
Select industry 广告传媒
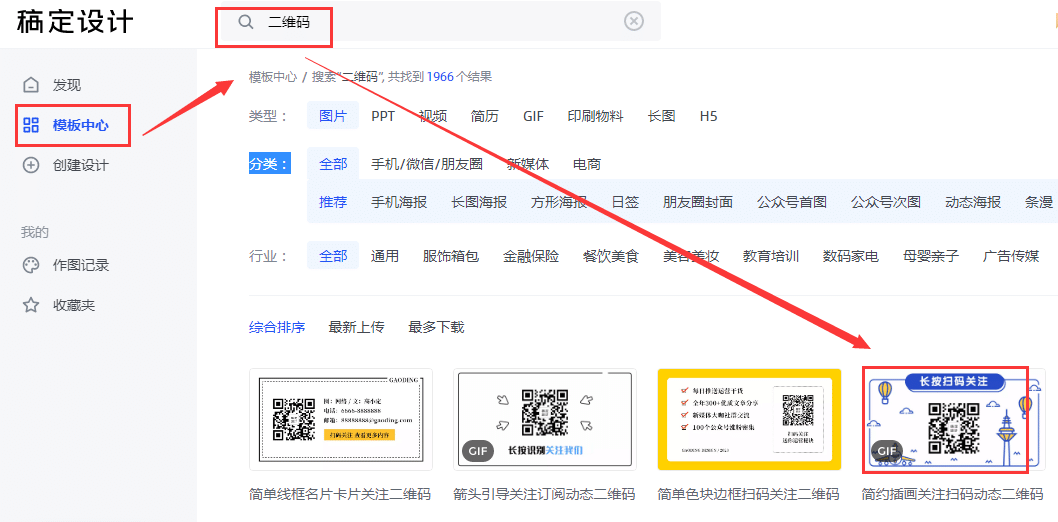(1011, 256)
